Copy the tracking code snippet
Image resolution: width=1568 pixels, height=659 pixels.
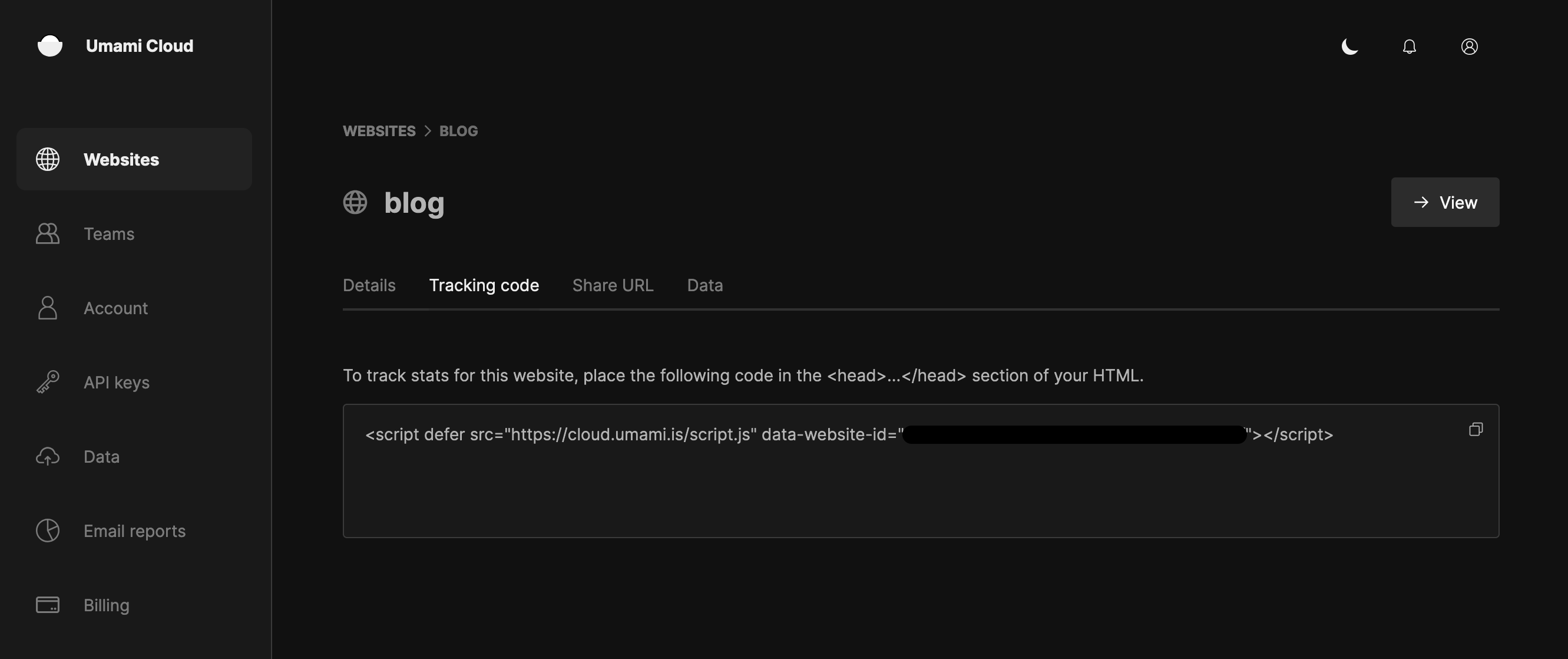pyautogui.click(x=1476, y=429)
